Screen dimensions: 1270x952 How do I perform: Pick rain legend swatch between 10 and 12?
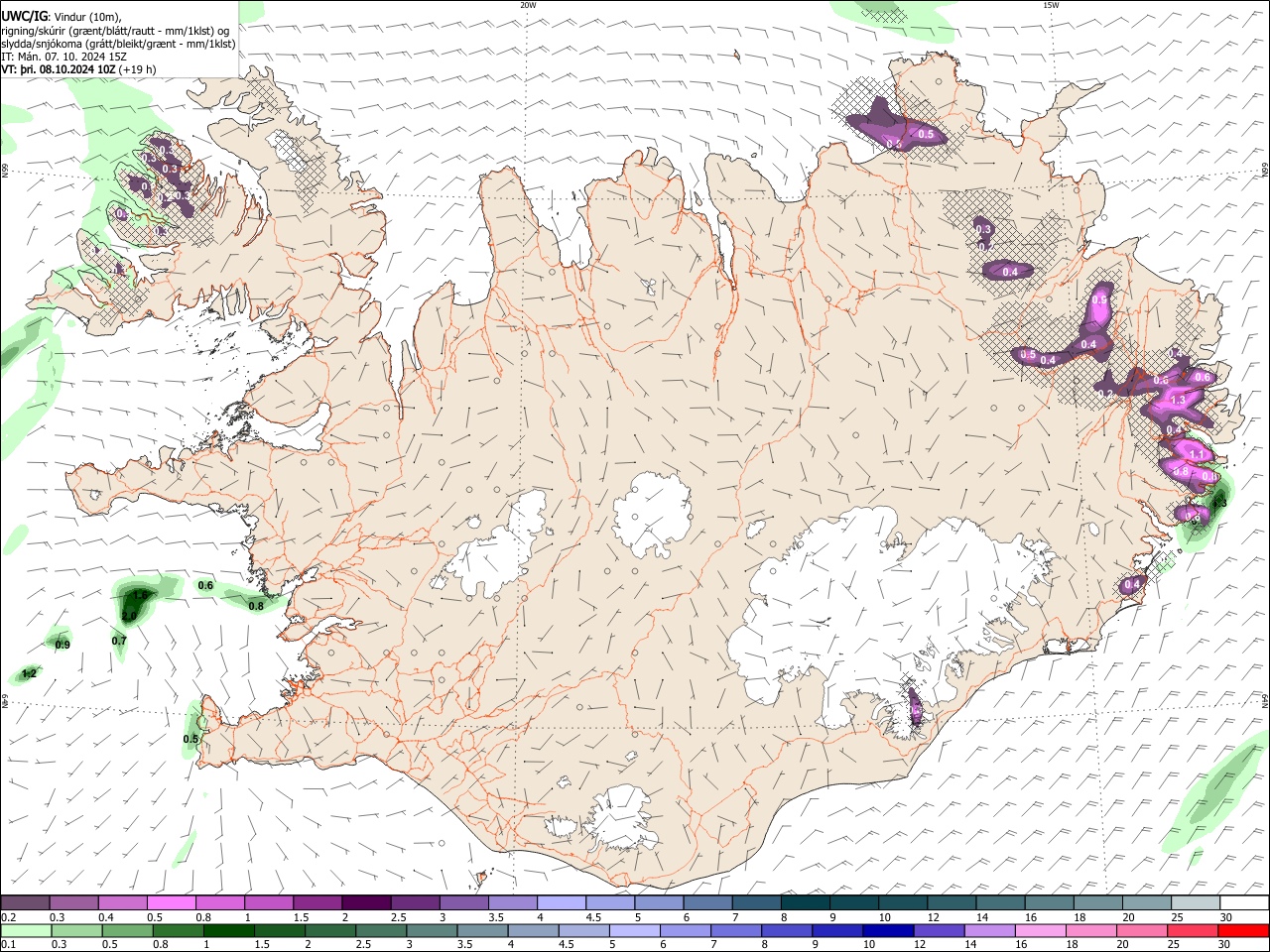pos(888,931)
